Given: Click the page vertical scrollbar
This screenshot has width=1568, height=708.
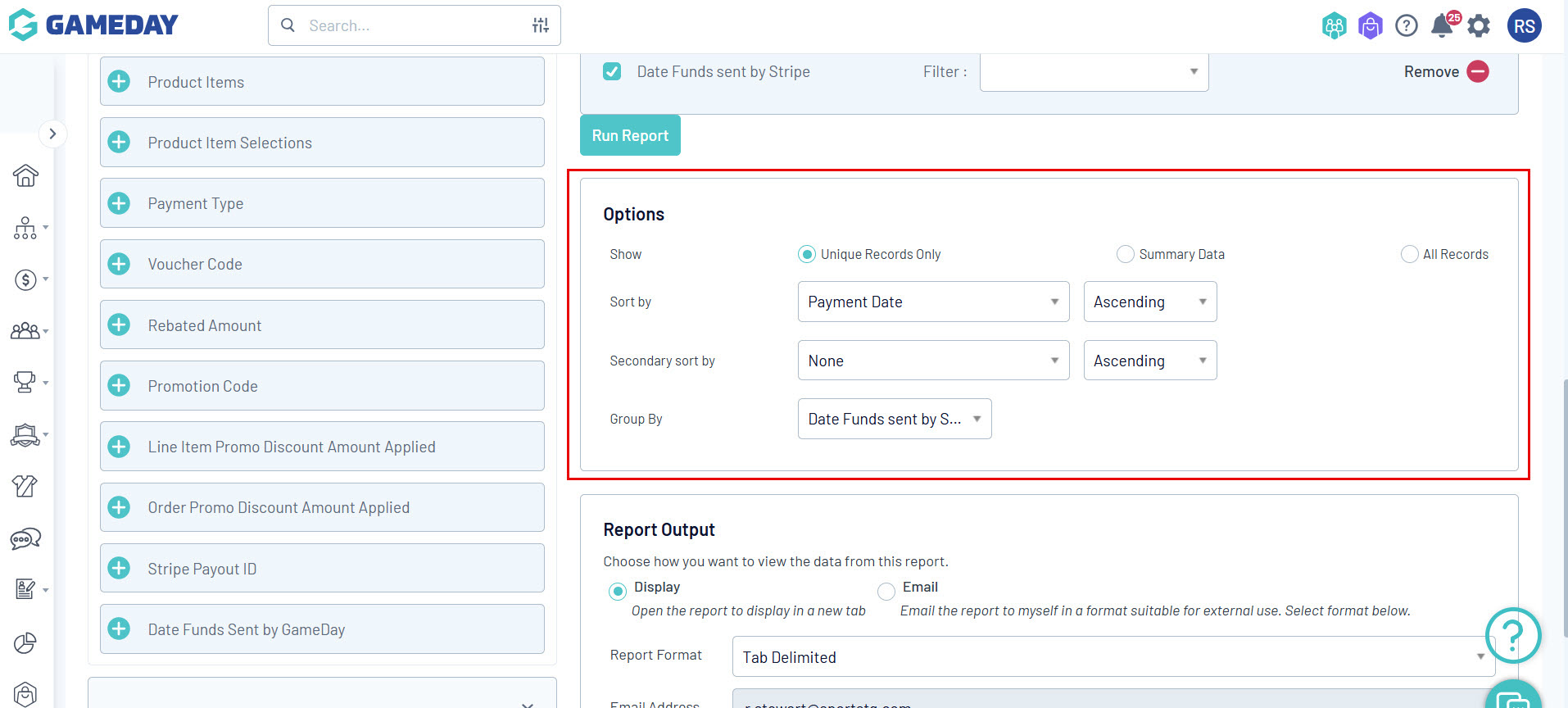Looking at the screenshot, I should (1564, 508).
